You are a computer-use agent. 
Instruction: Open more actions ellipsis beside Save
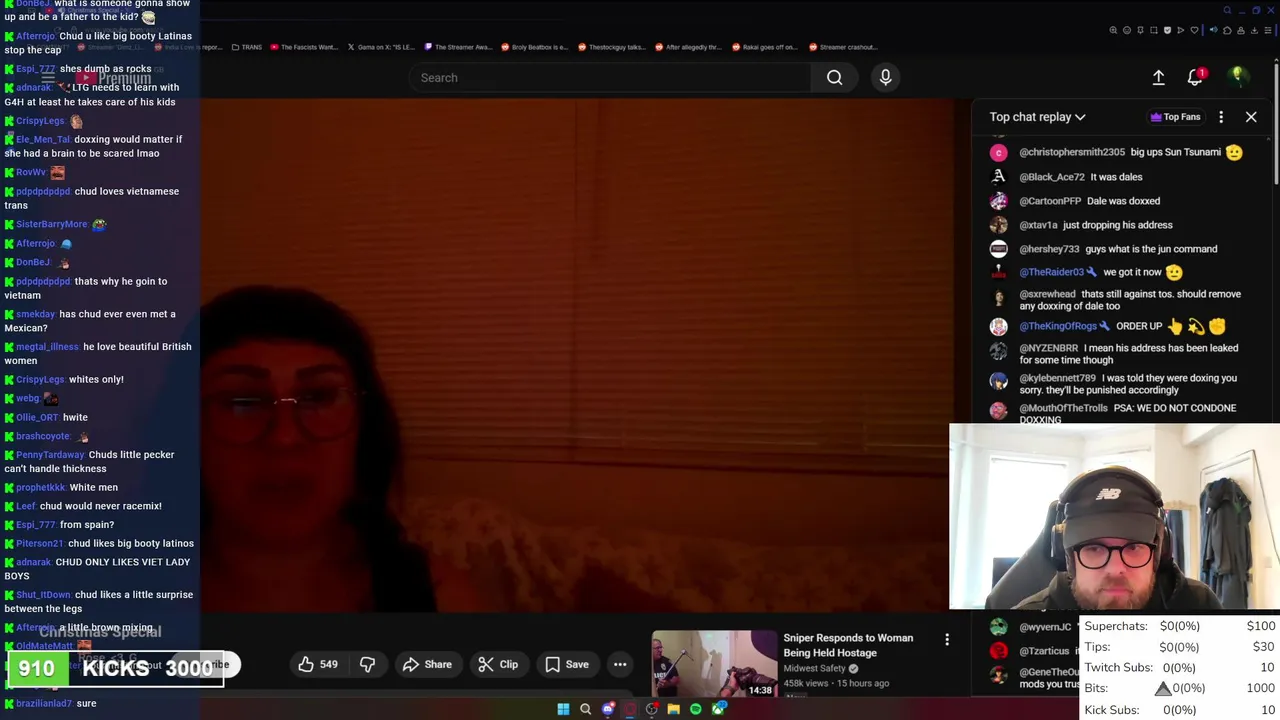[620, 664]
